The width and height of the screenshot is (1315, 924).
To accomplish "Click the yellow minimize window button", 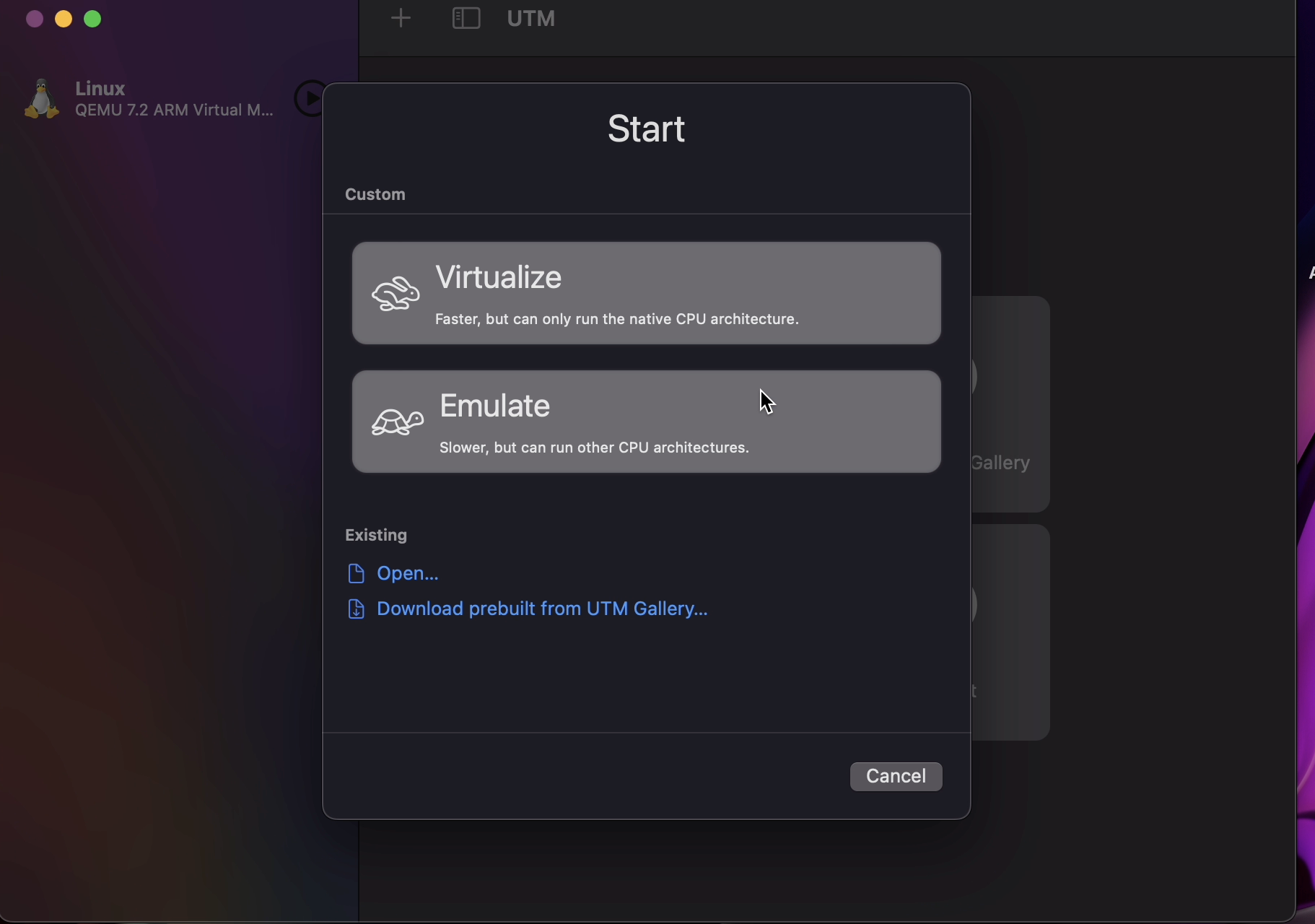I will click(64, 19).
